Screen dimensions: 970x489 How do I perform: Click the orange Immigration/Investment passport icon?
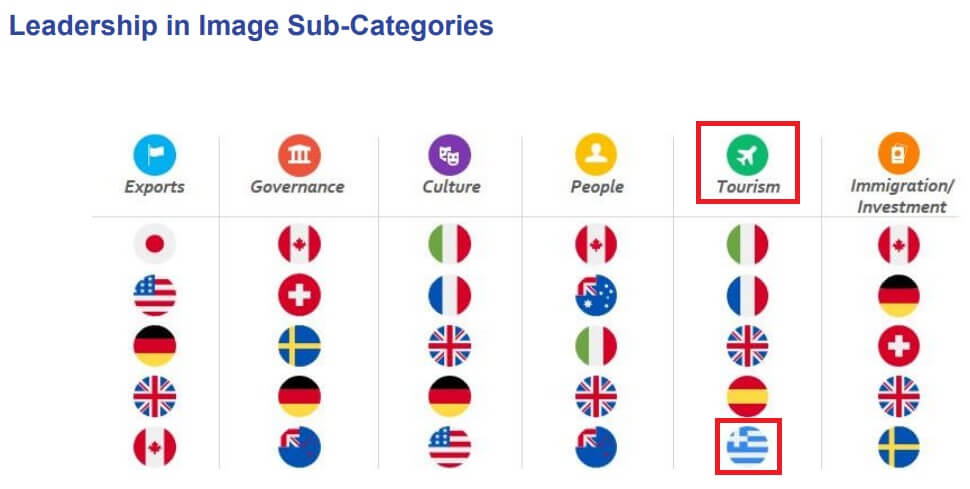point(898,155)
